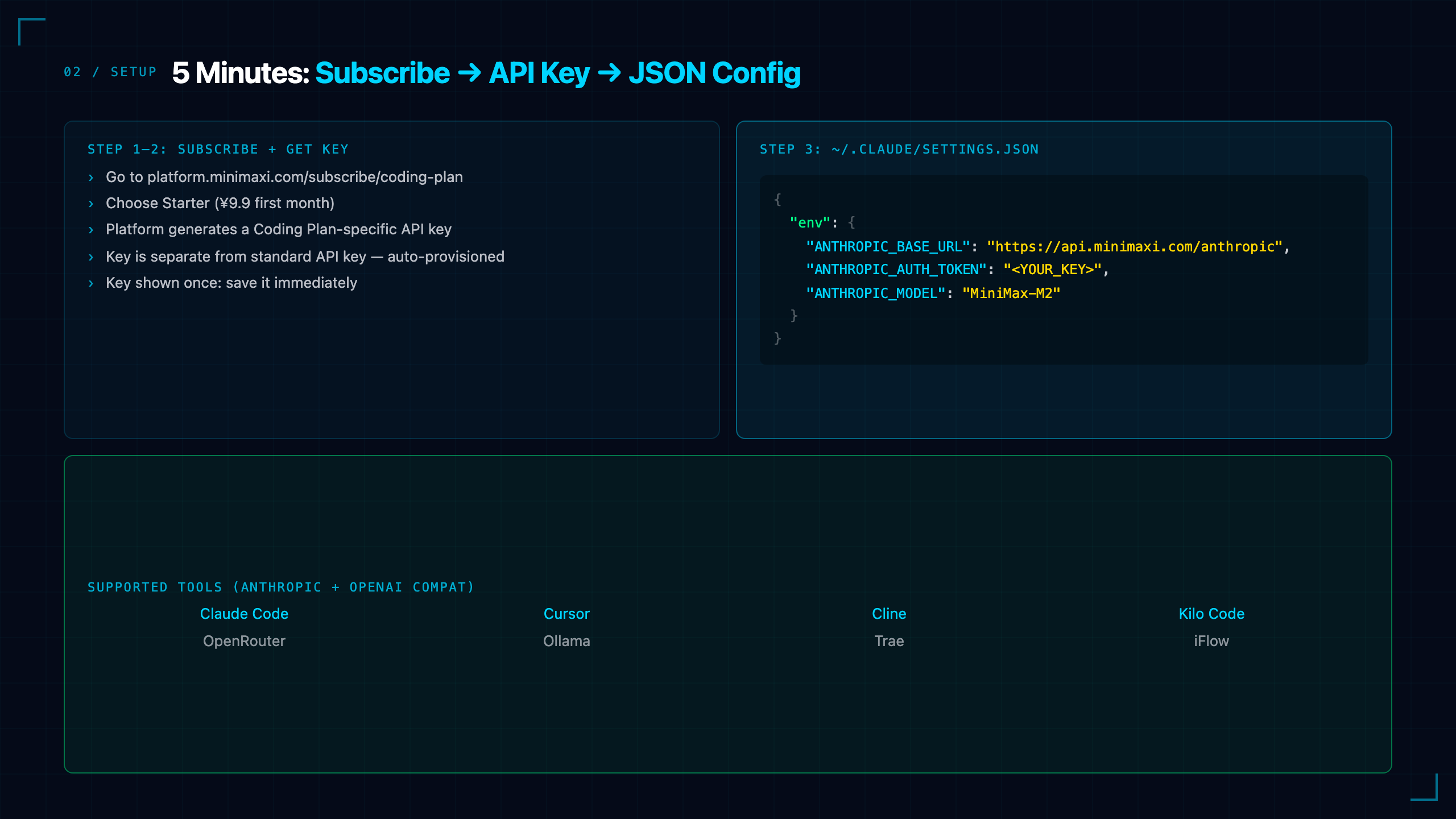
Task: Select the OpenRouter label
Action: point(244,641)
